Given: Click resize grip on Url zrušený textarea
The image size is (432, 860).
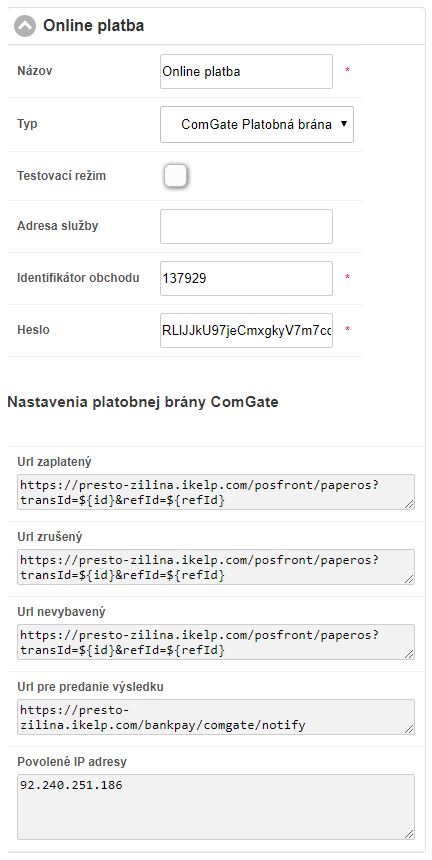Looking at the screenshot, I should pyautogui.click(x=410, y=579).
